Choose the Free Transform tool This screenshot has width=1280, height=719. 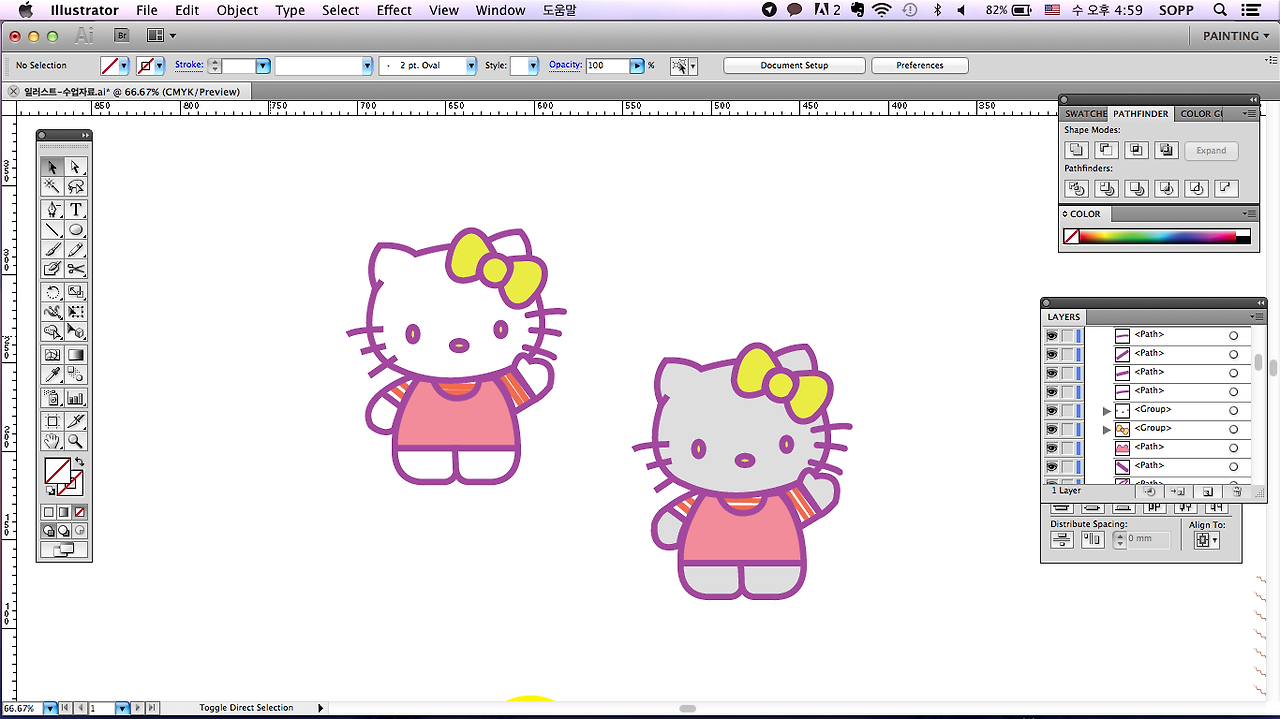click(x=76, y=312)
